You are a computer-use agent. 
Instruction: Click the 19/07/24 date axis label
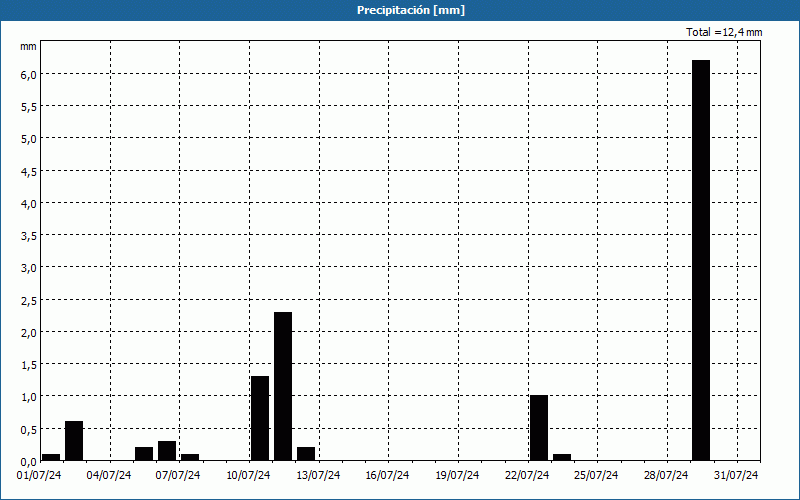[x=457, y=475]
